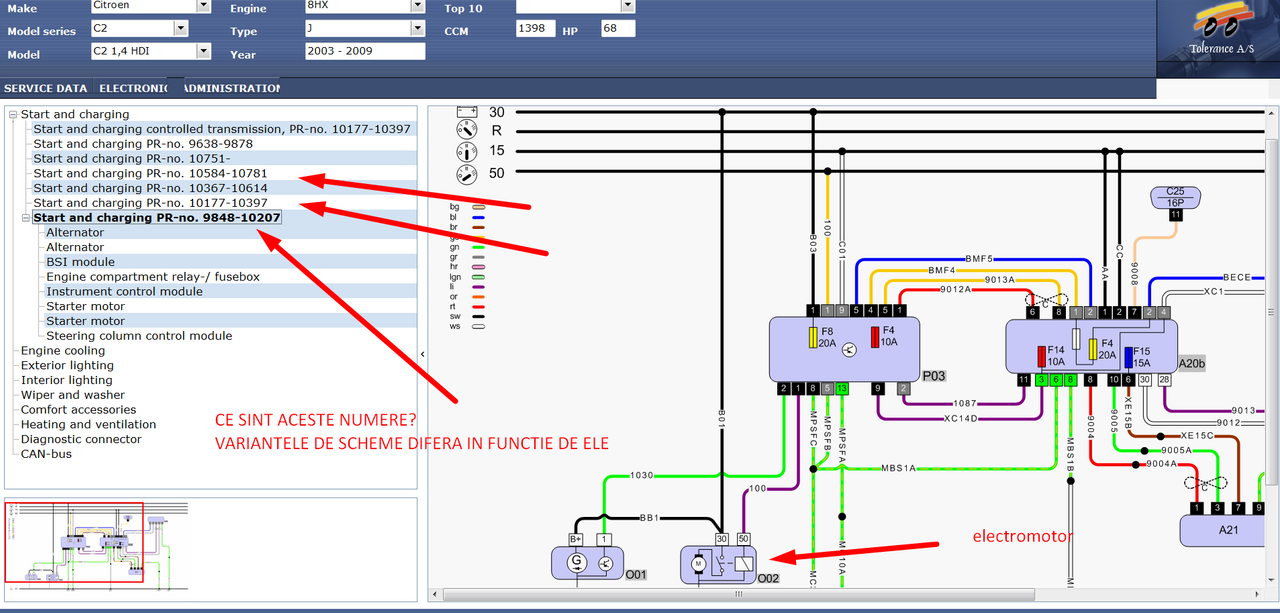Open the Engine cooling category
The image size is (1280, 613).
63,351
